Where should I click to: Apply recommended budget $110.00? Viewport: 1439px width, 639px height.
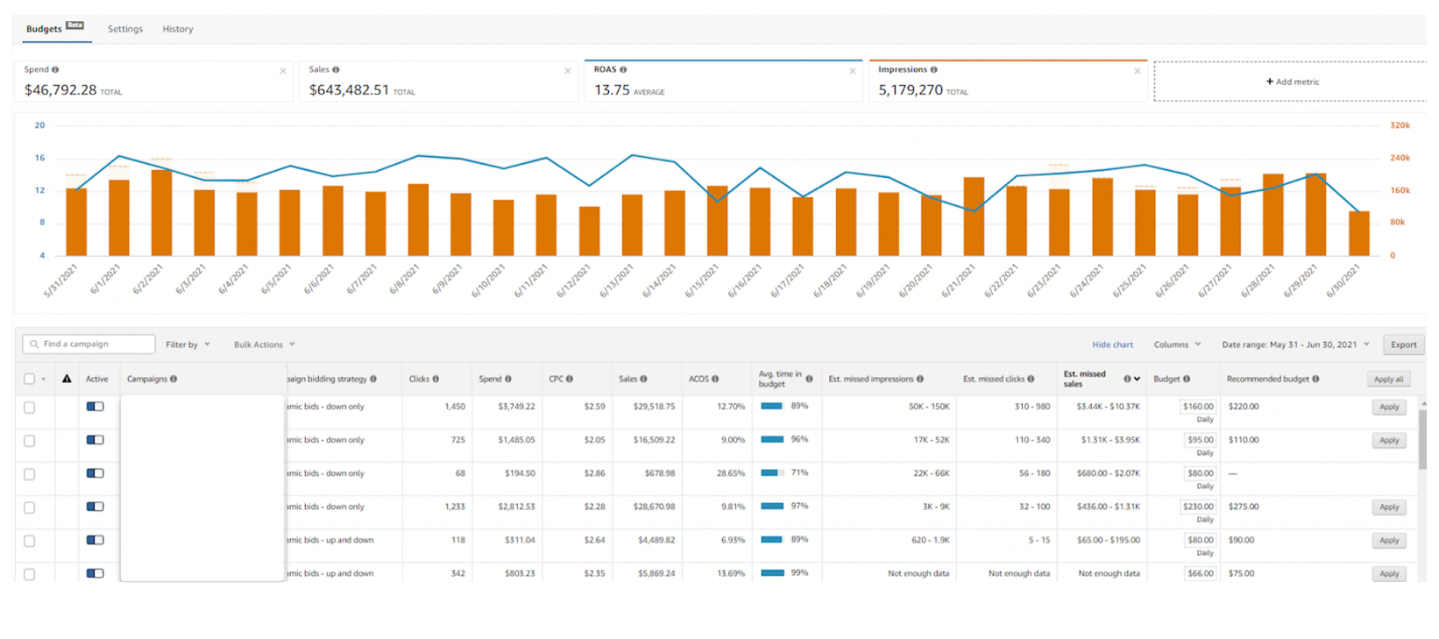click(x=1389, y=440)
